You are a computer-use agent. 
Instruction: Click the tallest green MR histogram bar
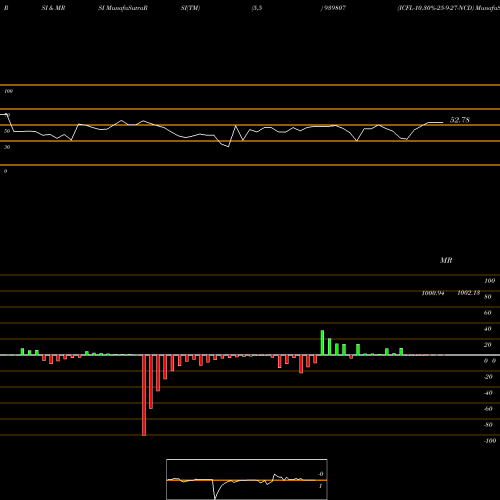[x=322, y=343]
